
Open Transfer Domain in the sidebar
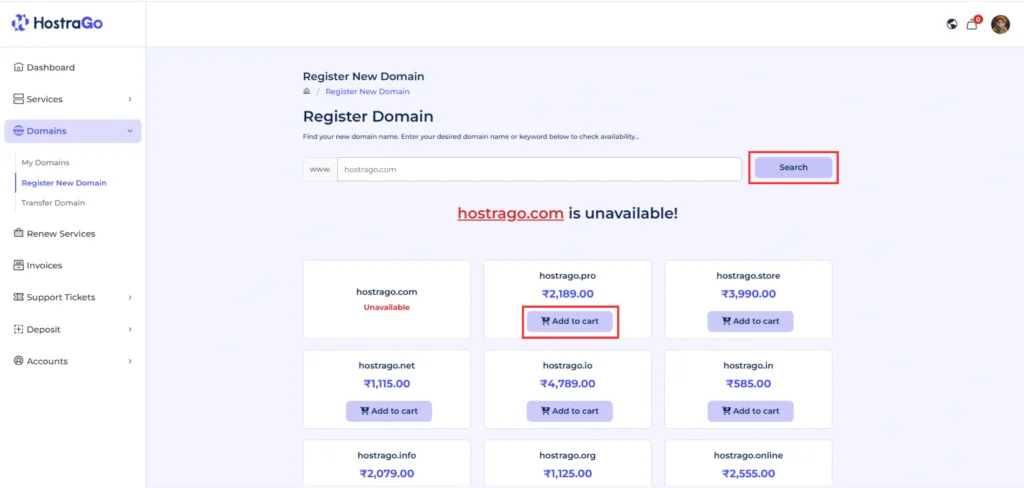(x=53, y=203)
